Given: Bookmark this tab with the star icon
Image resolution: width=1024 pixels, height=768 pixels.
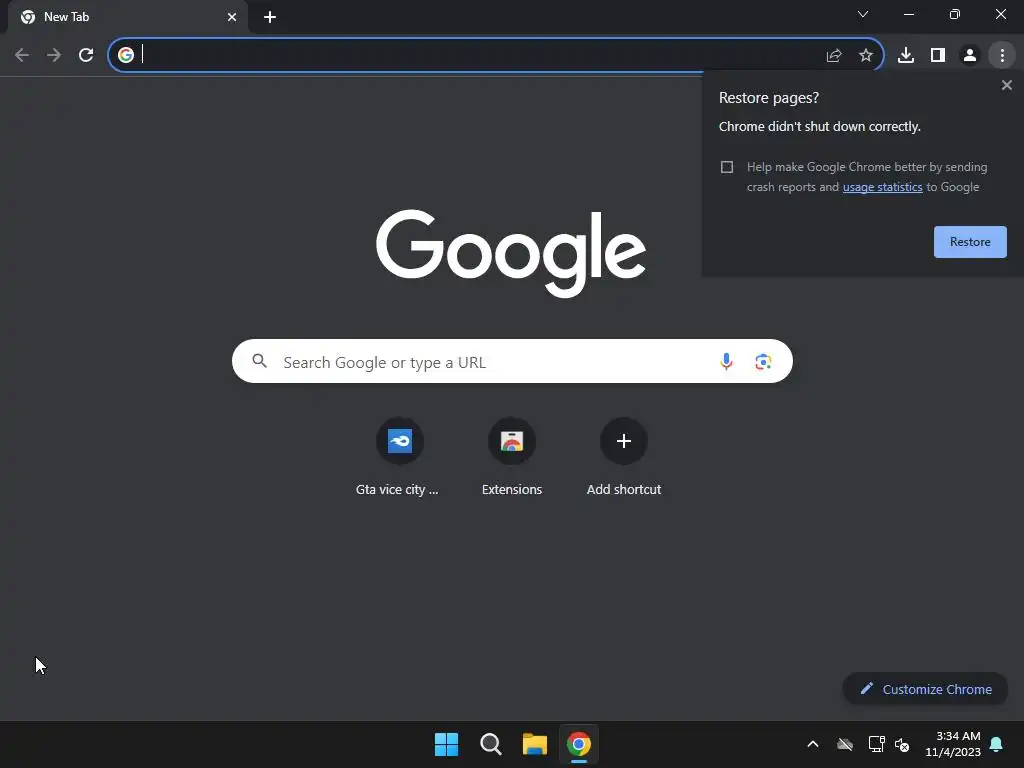Looking at the screenshot, I should click(866, 56).
